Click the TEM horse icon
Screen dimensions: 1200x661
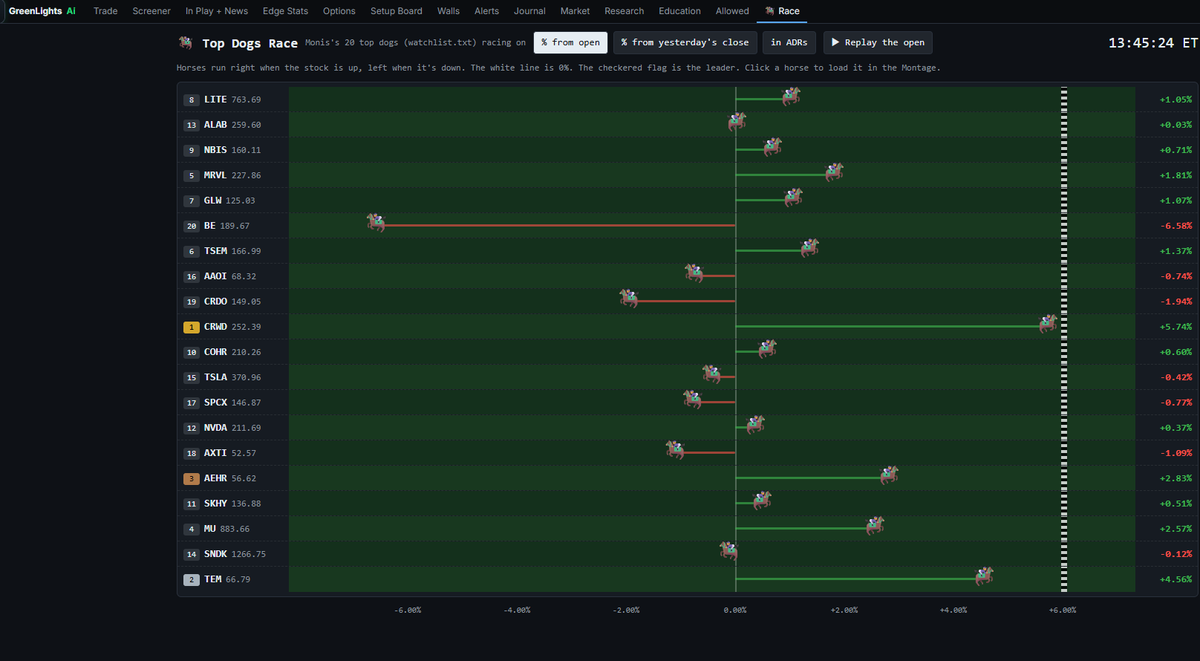coord(984,575)
